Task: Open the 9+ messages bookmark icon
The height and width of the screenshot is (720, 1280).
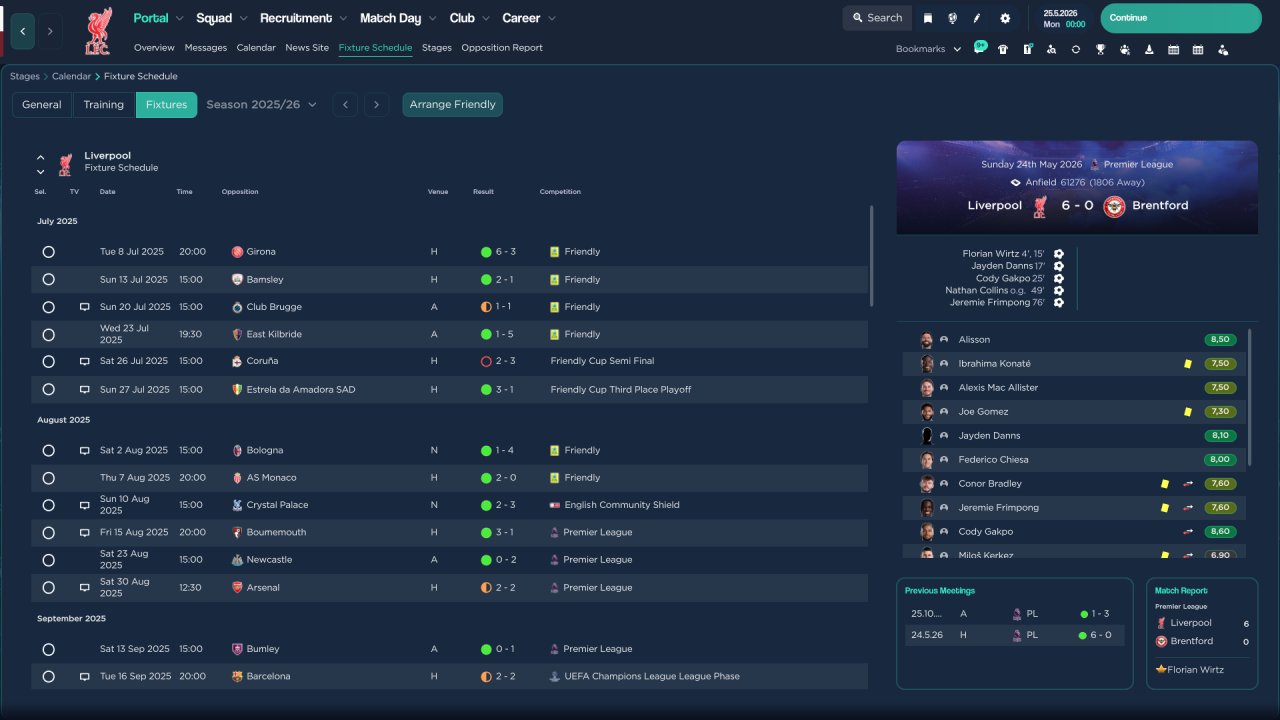Action: [980, 47]
